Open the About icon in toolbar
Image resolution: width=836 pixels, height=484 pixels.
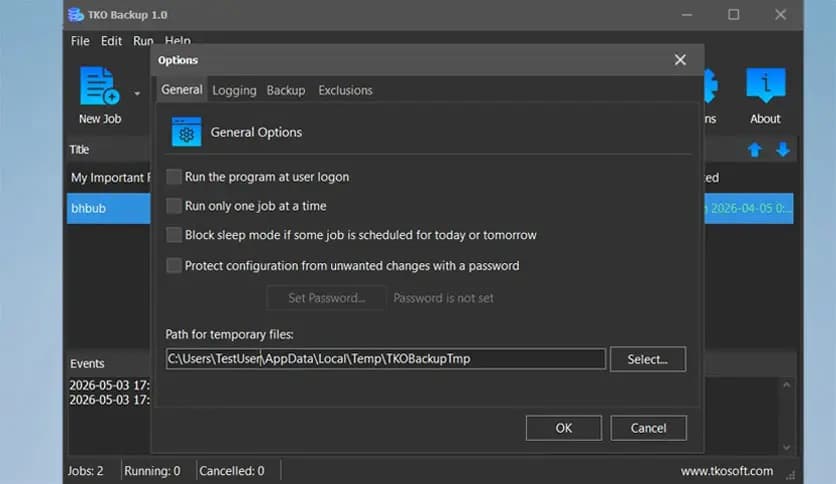click(765, 85)
